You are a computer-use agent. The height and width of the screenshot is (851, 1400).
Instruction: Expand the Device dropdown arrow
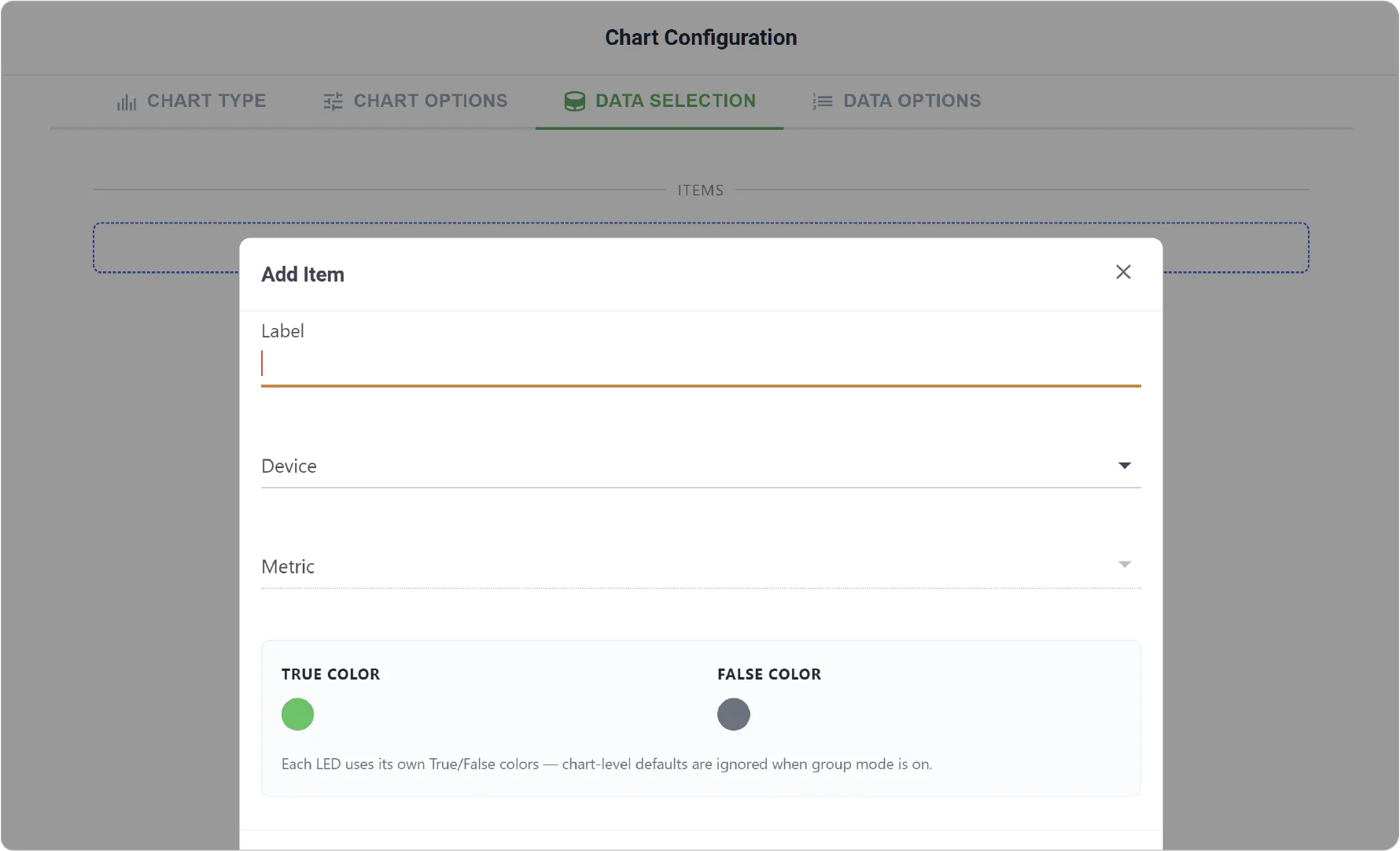click(x=1125, y=466)
